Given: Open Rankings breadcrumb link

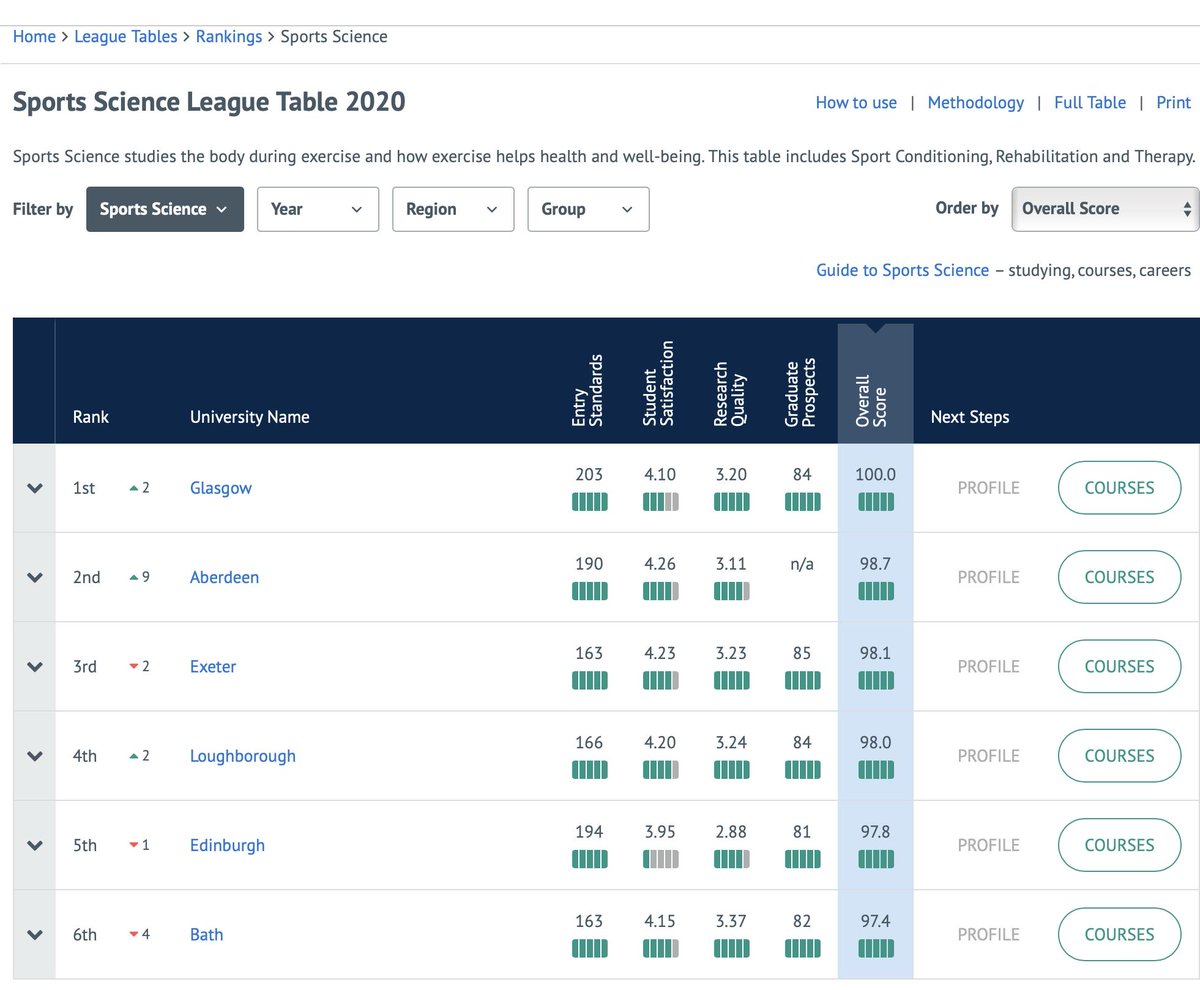Looking at the screenshot, I should [x=229, y=37].
